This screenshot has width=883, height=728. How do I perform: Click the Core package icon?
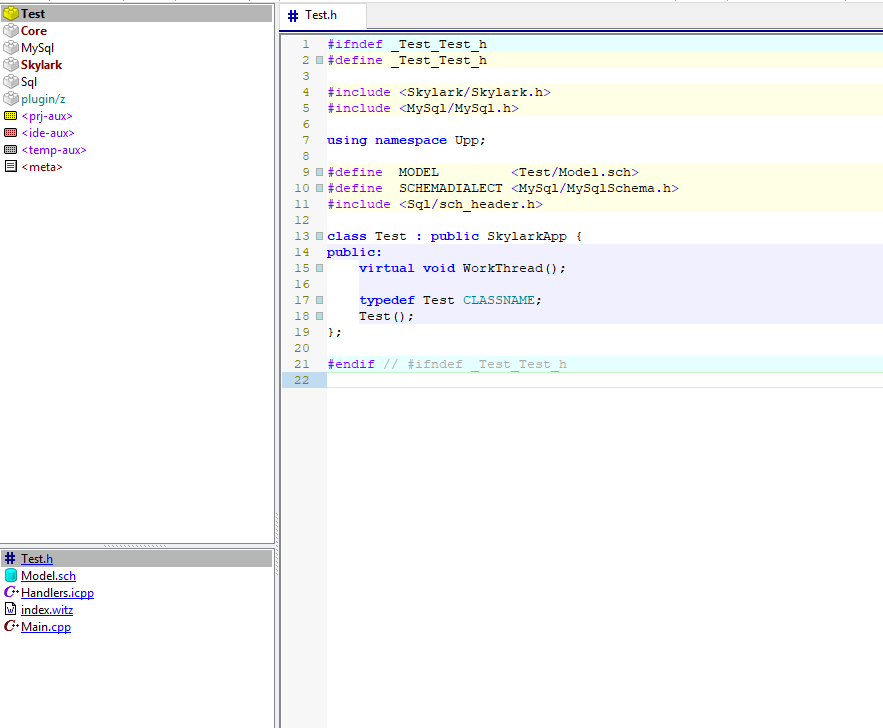[11, 31]
